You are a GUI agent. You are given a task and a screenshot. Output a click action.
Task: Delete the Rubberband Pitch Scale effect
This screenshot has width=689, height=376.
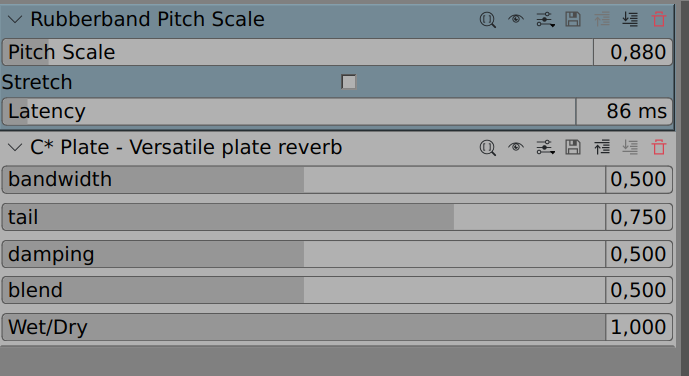coord(659,19)
